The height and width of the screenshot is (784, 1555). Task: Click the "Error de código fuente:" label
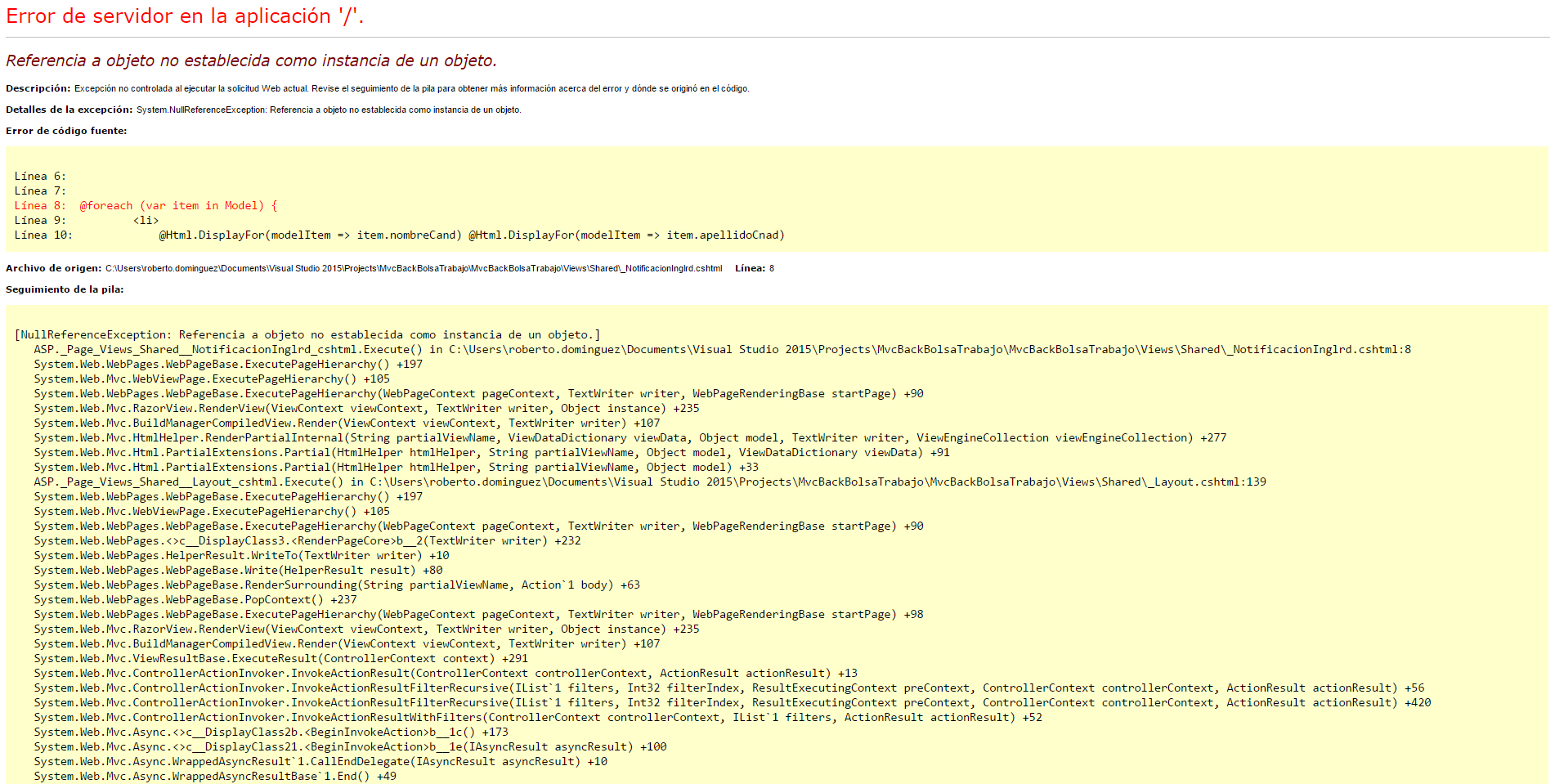[x=66, y=131]
